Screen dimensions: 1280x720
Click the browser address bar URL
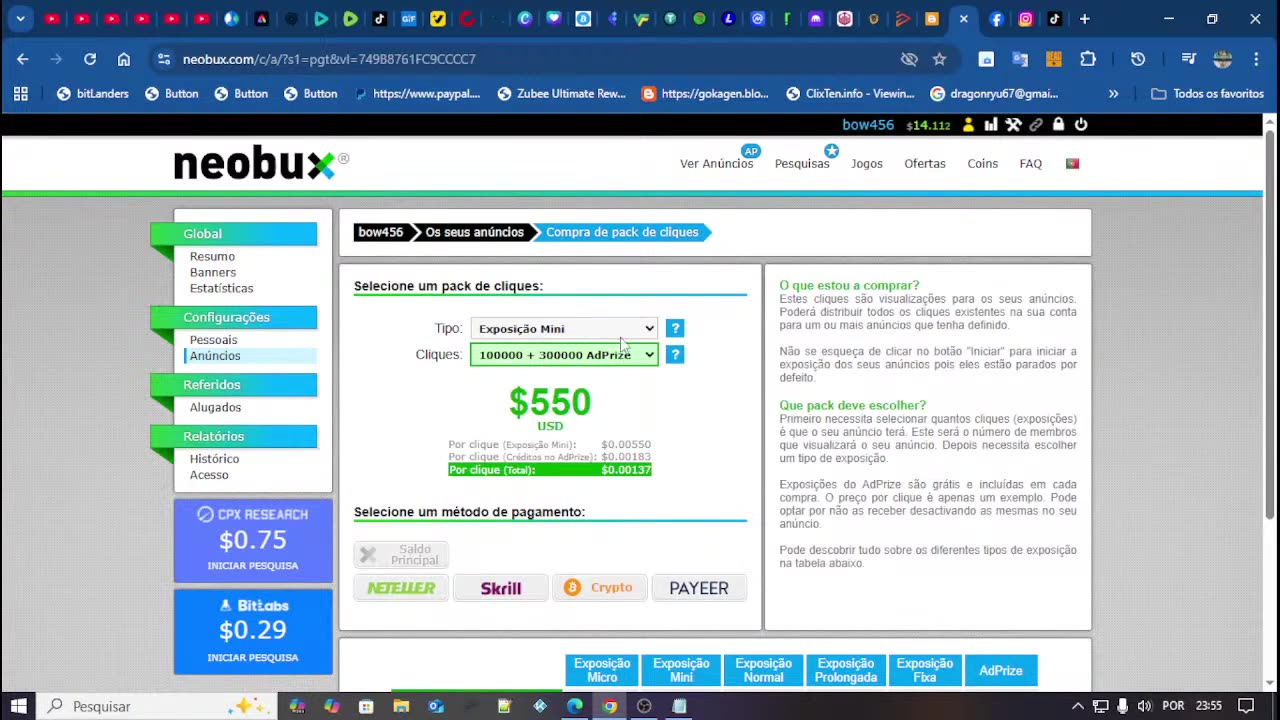pyautogui.click(x=329, y=59)
